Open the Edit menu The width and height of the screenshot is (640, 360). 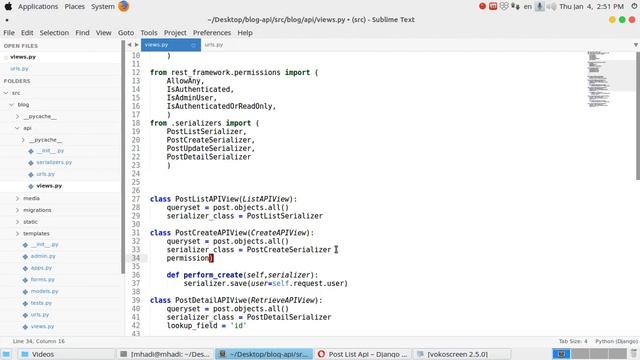pos(27,33)
